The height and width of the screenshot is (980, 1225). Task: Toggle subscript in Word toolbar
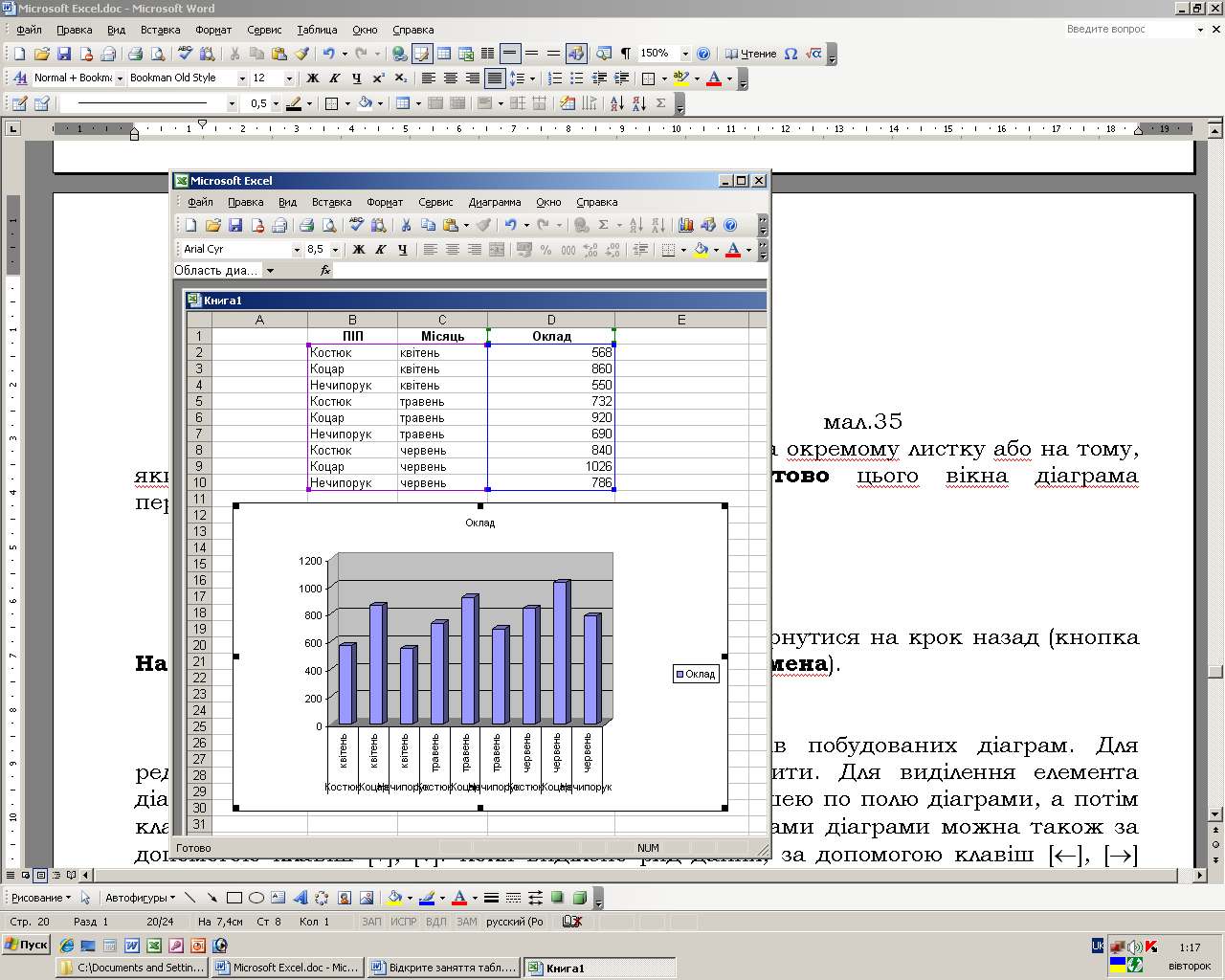(401, 78)
